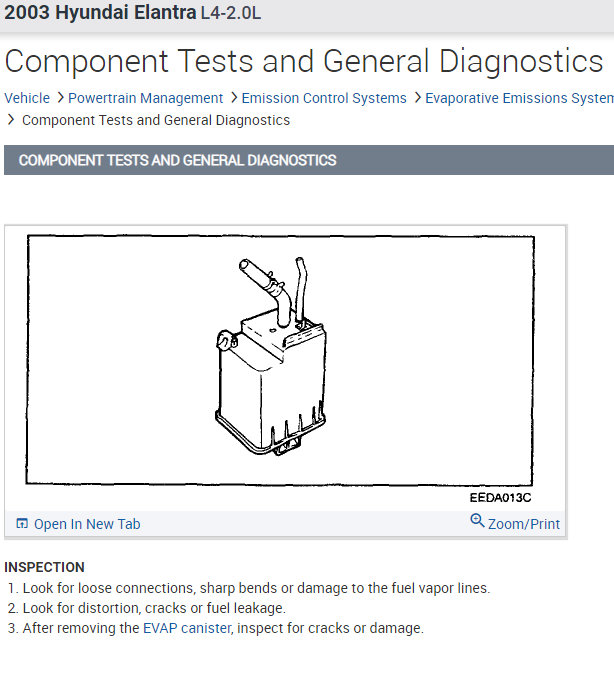Click the Zoom/Print magnifier icon
Screen dimensions: 614x687
[477, 522]
